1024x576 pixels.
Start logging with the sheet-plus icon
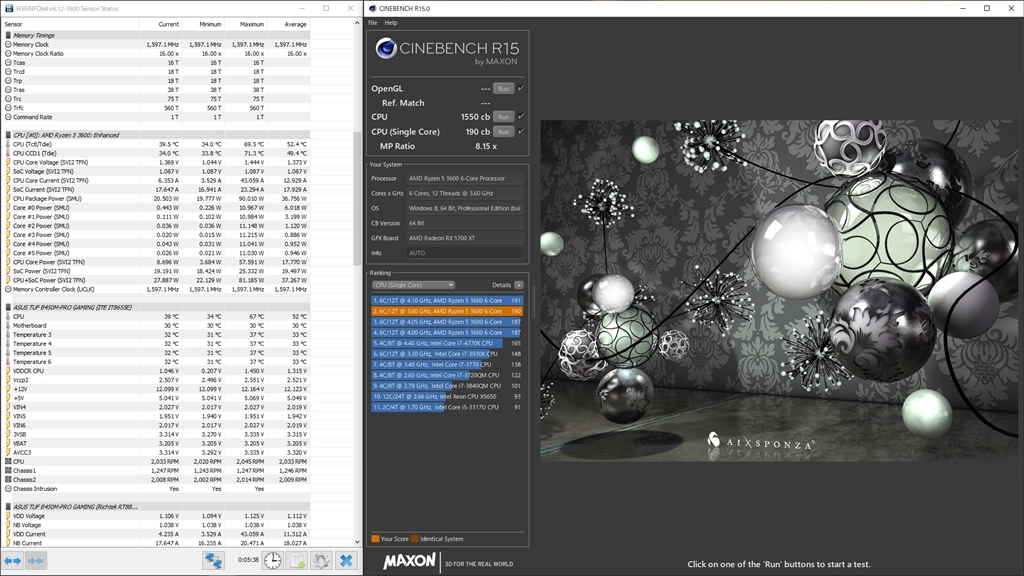[x=297, y=561]
